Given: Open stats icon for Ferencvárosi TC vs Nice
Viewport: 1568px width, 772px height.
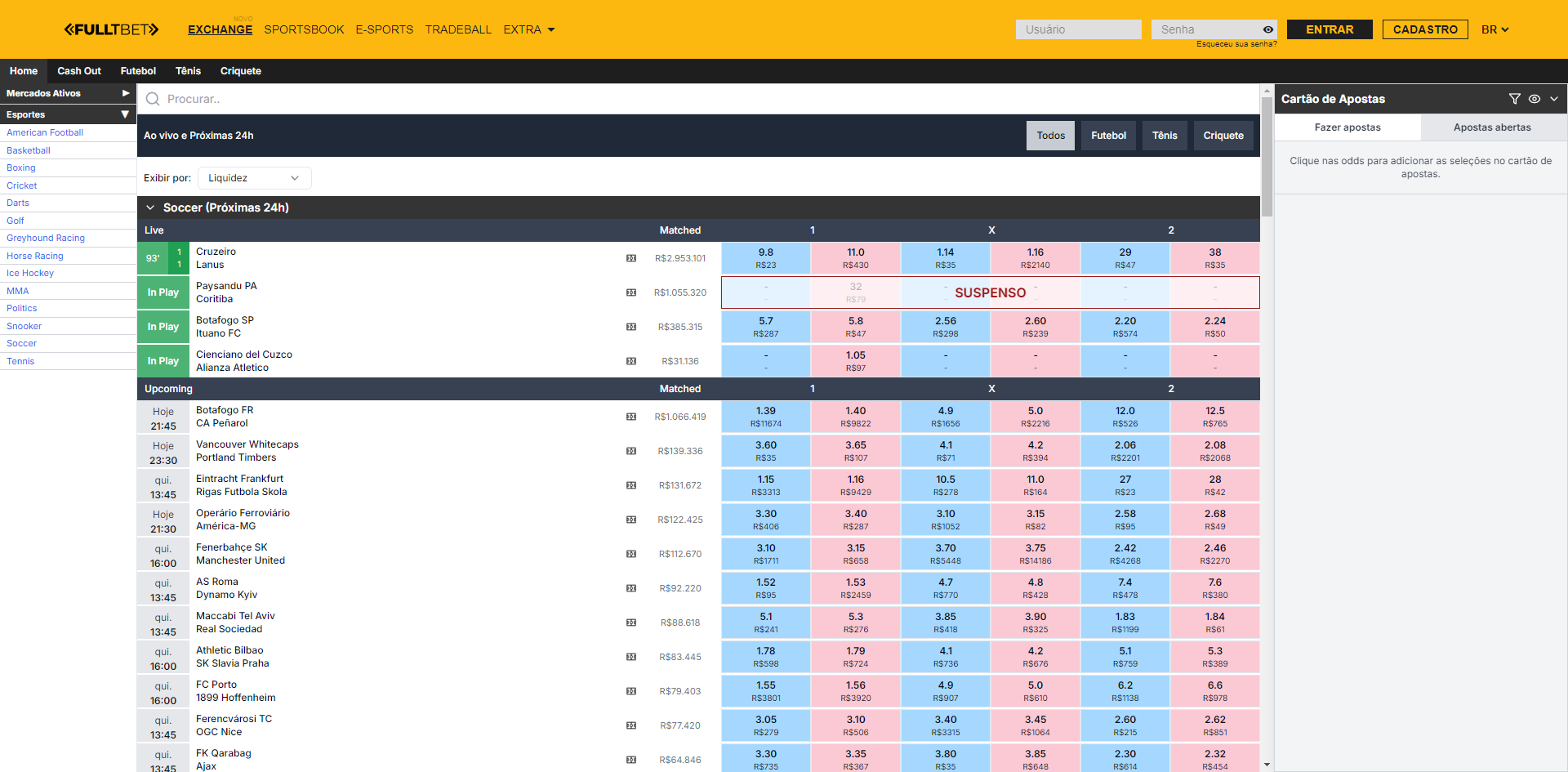Looking at the screenshot, I should point(631,725).
